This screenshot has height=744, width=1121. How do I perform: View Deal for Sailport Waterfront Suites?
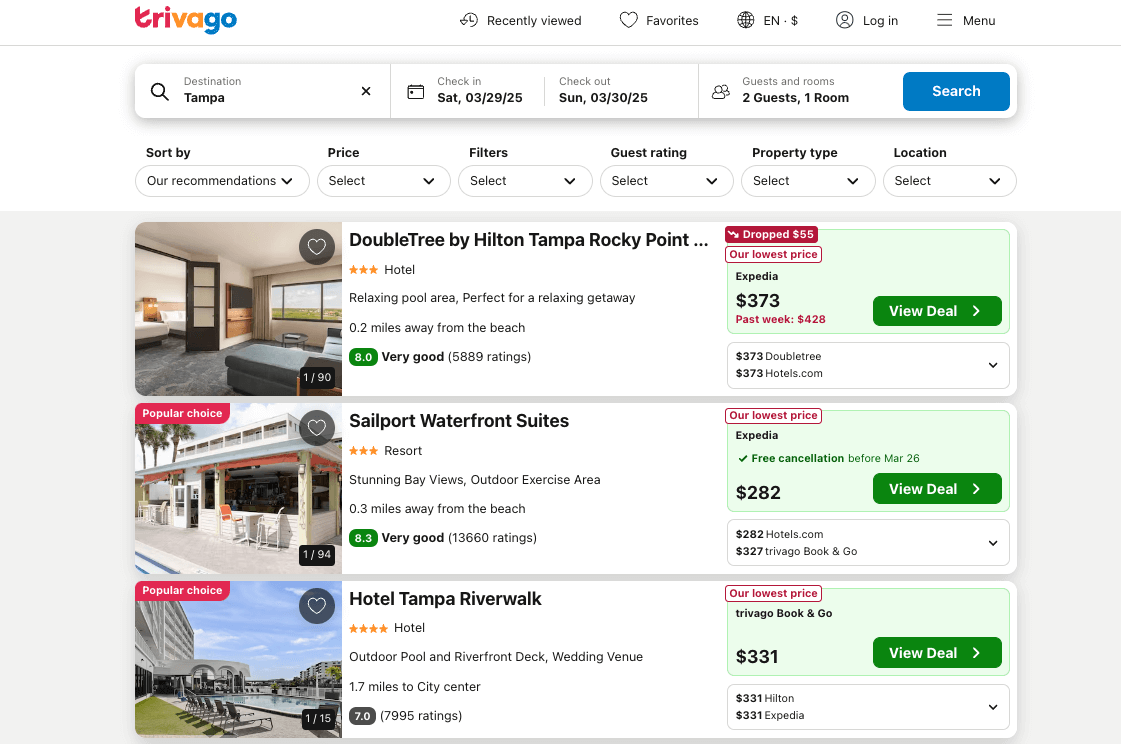936,488
